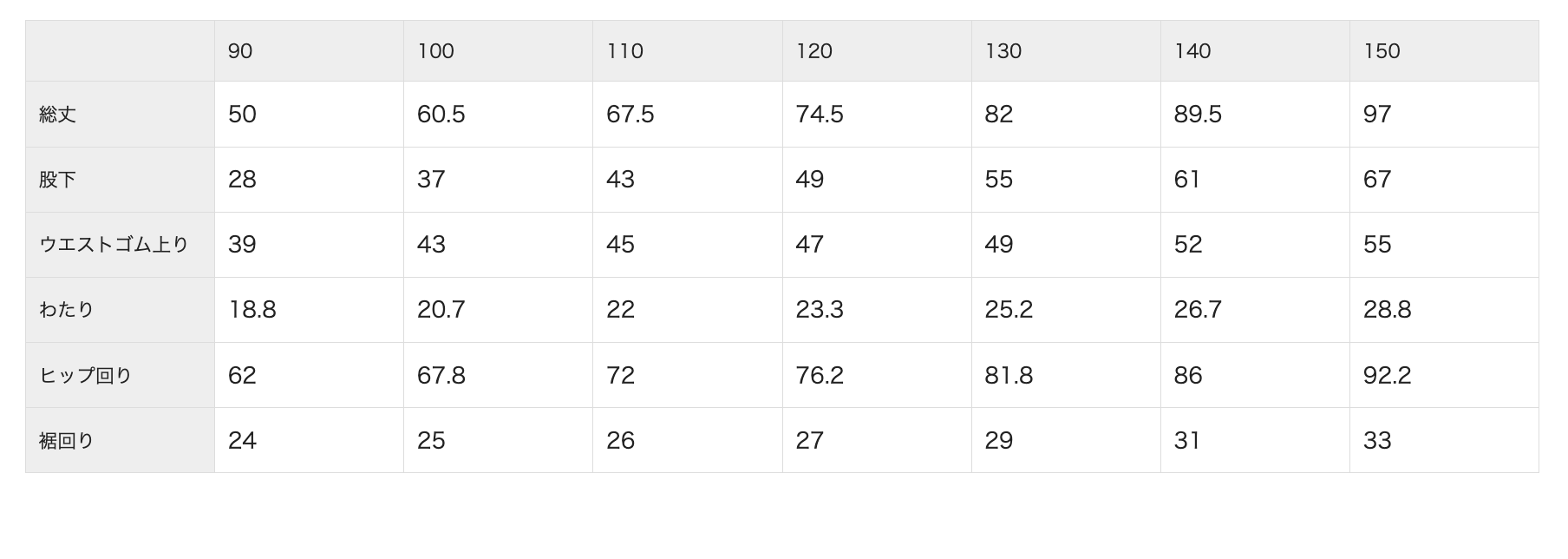Click the 67.8 ヒップ回り cell

tap(441, 376)
